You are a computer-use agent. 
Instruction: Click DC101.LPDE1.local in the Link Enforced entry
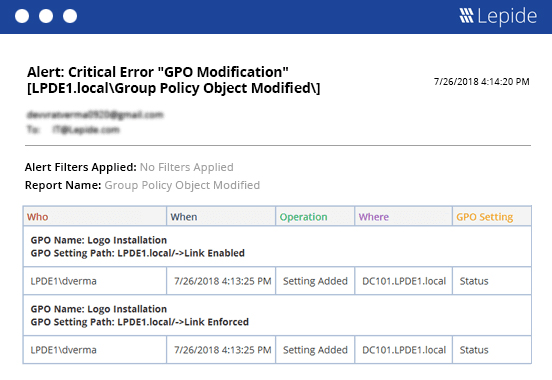click(404, 350)
